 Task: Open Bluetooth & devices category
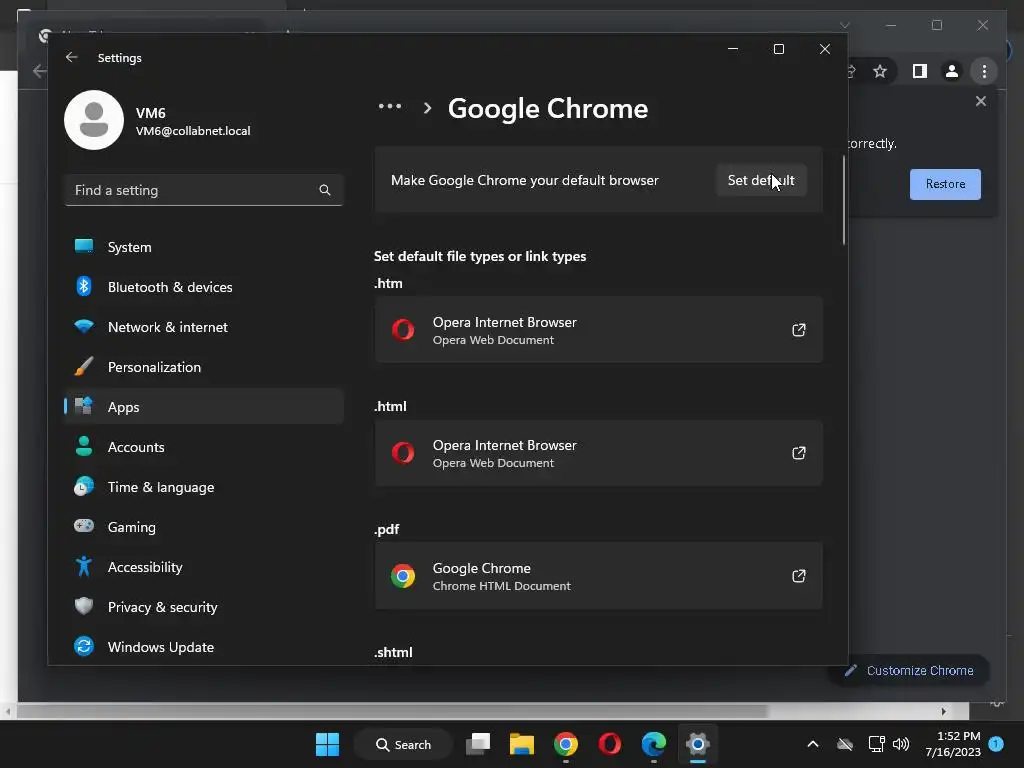(204, 287)
